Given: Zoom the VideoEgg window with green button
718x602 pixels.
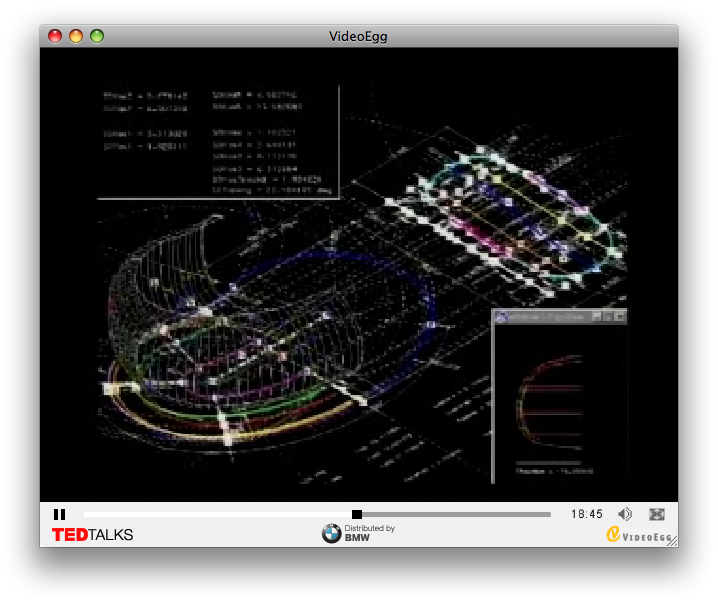Looking at the screenshot, I should [97, 36].
